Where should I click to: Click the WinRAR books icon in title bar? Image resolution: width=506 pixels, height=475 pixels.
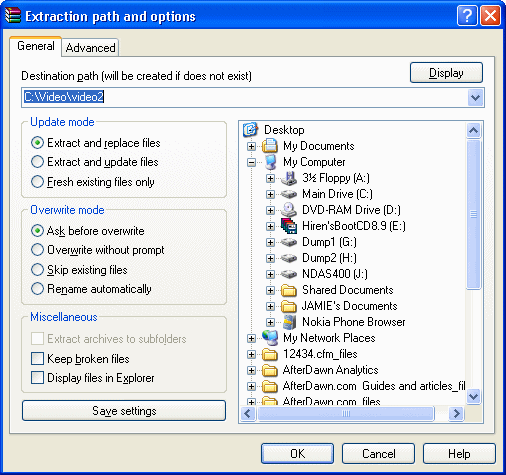coord(13,15)
